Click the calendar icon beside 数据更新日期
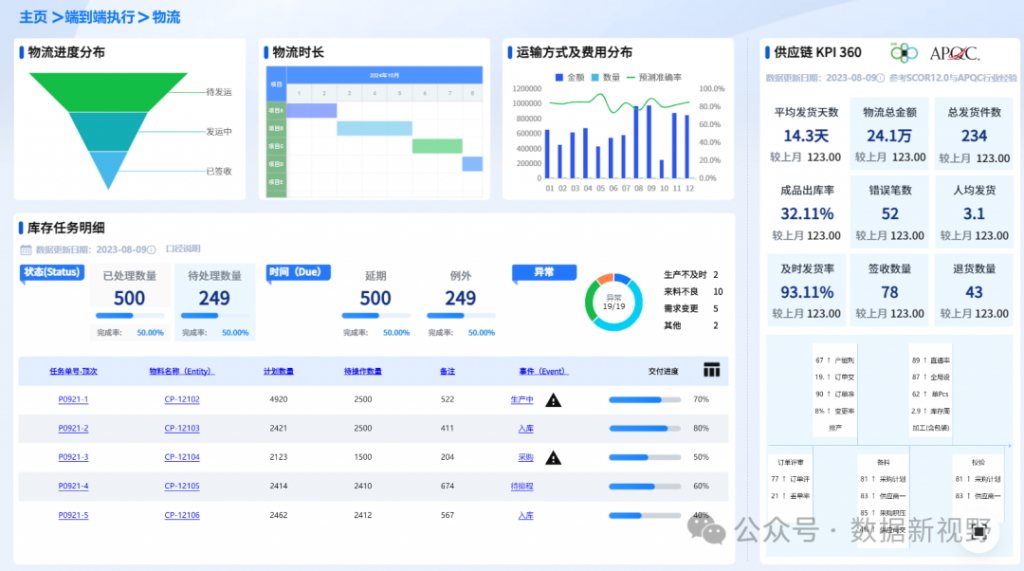Viewport: 1024px width, 571px height. tap(27, 250)
